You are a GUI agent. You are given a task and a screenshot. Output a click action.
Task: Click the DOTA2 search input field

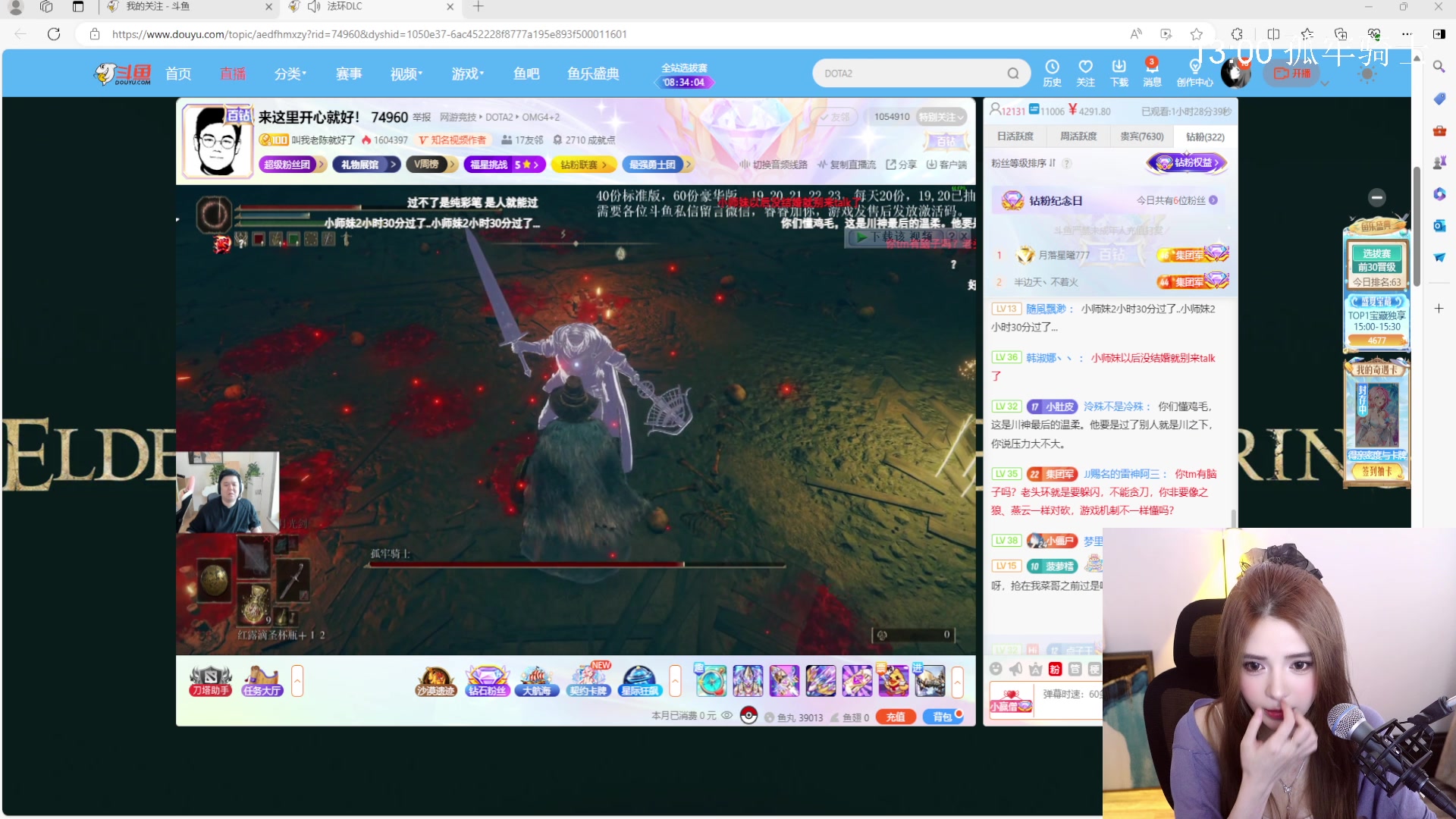tap(910, 74)
